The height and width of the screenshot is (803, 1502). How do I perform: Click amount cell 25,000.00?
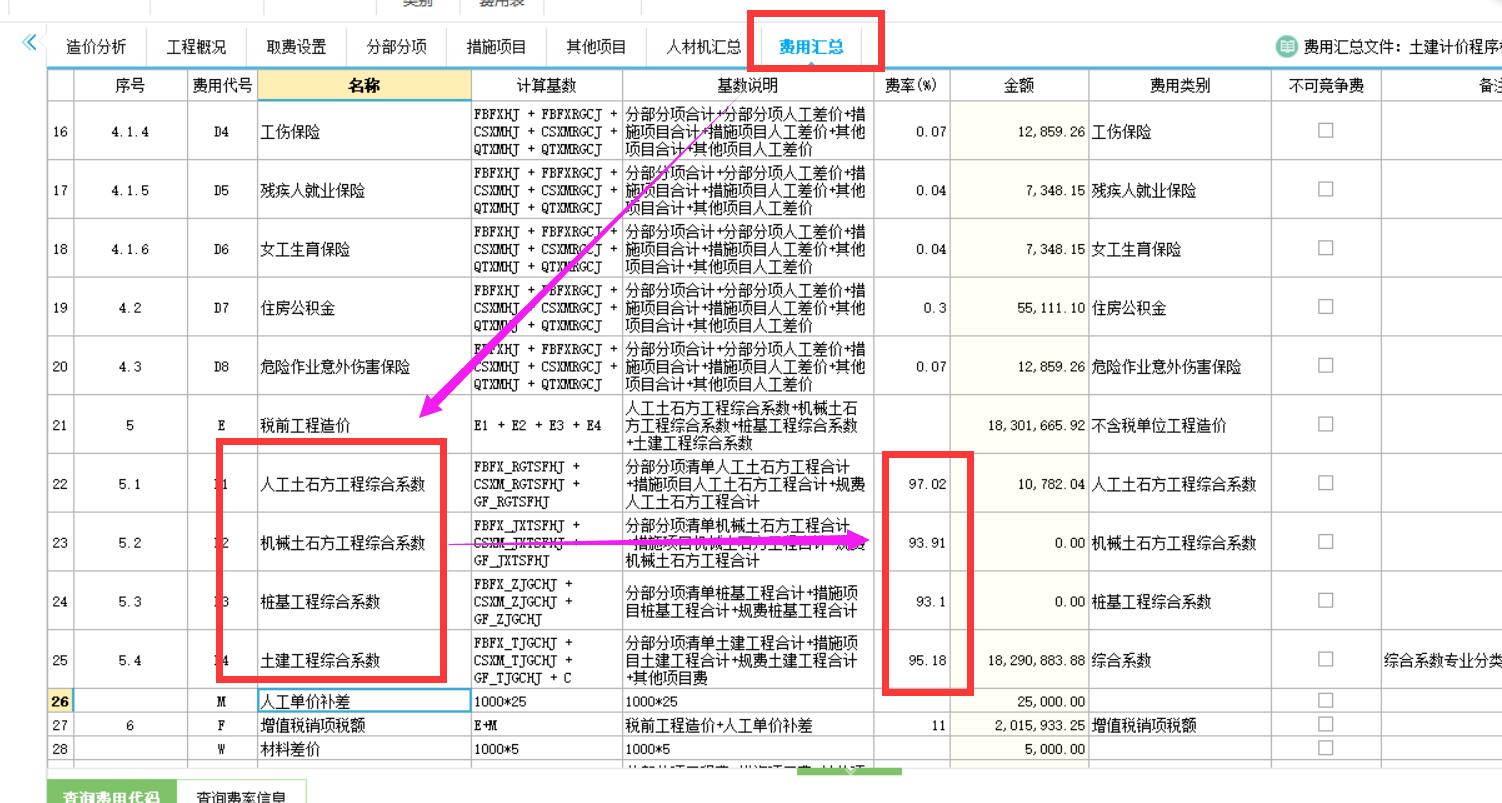pyautogui.click(x=1019, y=702)
